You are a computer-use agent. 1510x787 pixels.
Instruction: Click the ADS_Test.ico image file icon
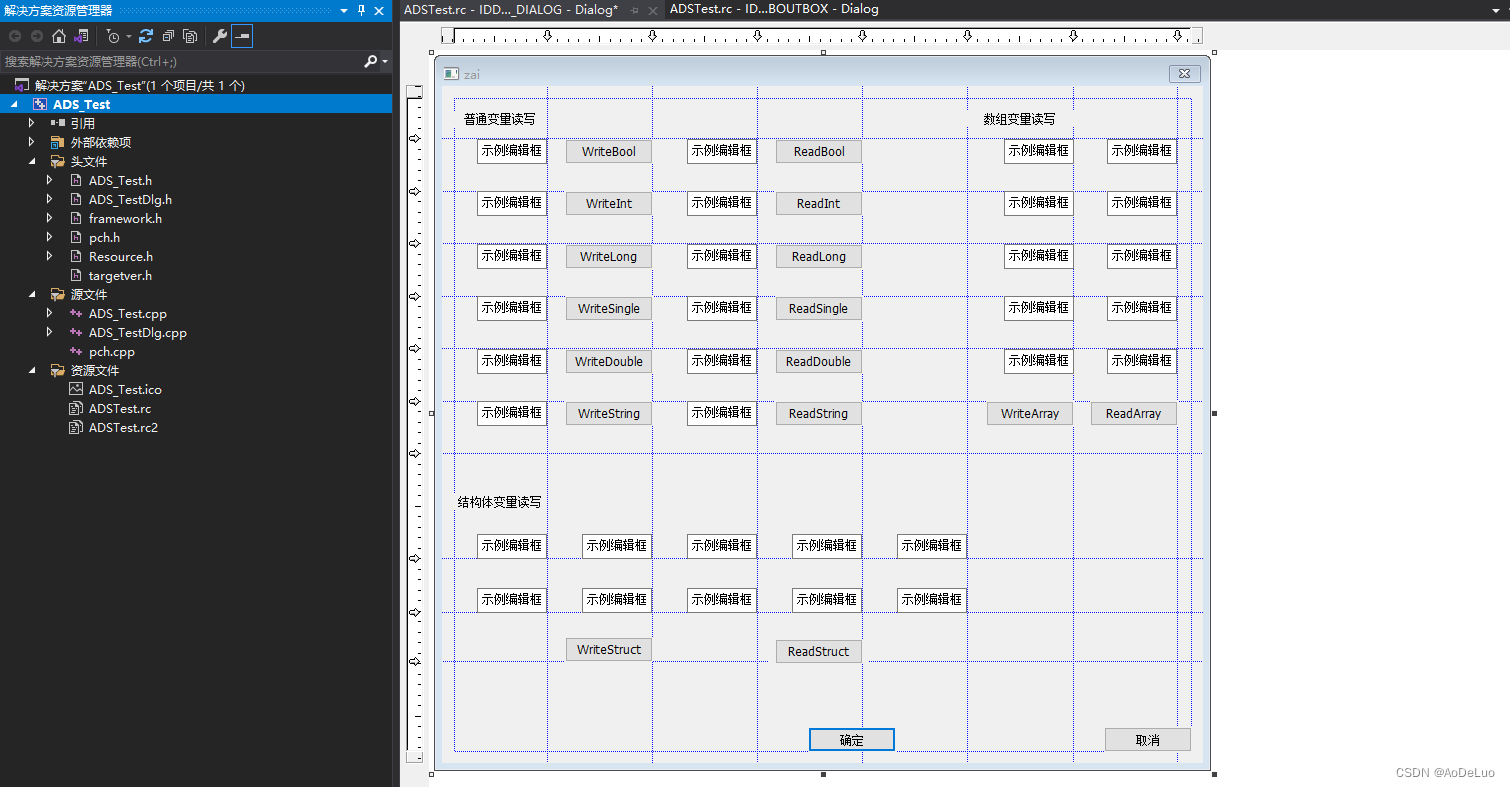76,389
